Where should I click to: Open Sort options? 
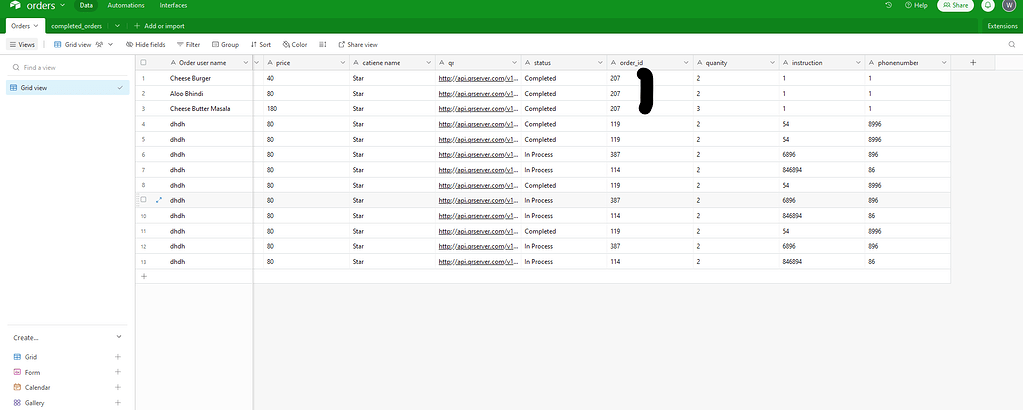(x=261, y=44)
